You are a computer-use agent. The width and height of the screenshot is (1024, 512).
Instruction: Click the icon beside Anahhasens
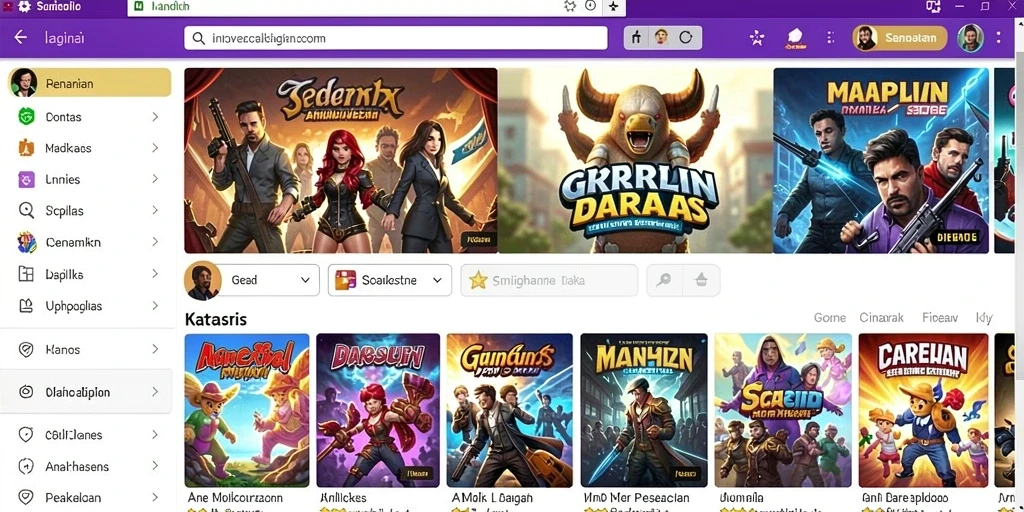[26, 466]
